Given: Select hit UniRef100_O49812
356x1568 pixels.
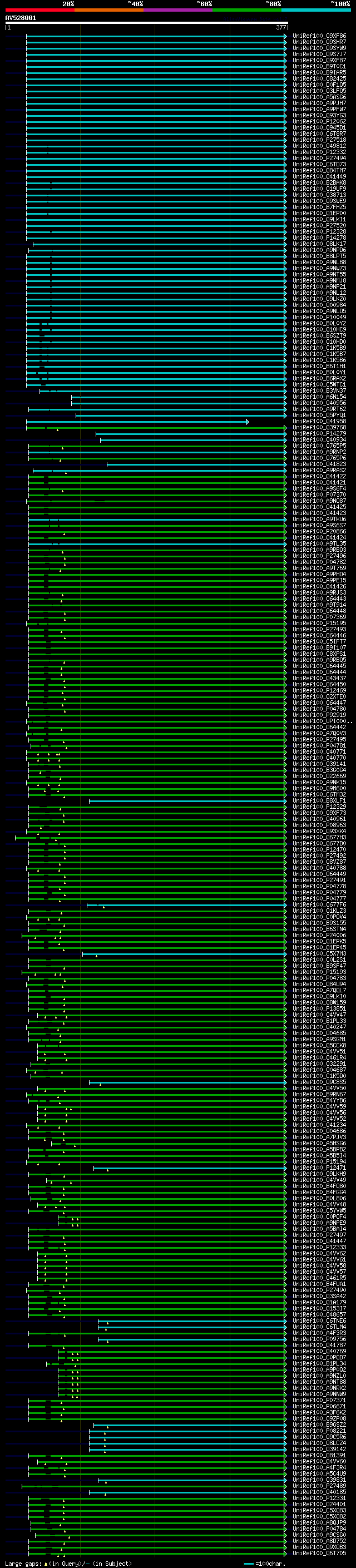Looking at the screenshot, I should pyautogui.click(x=319, y=146).
